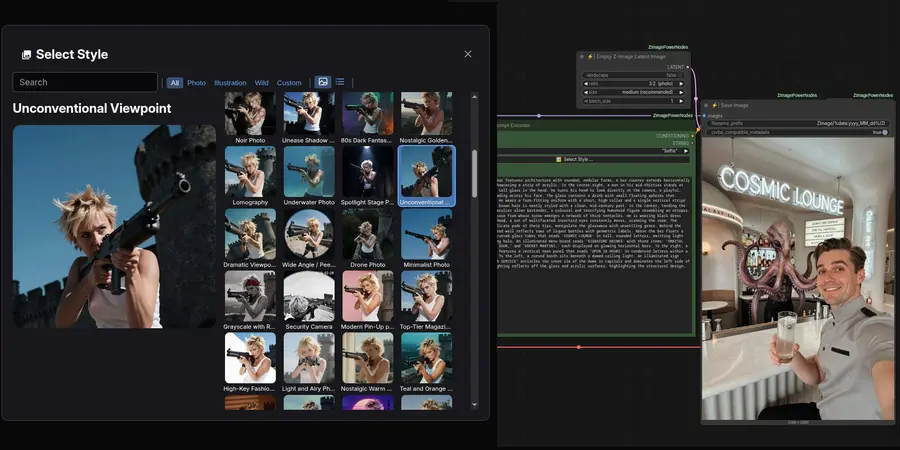Click the STRING output socket
This screenshot has height=450, width=900.
coord(692,143)
